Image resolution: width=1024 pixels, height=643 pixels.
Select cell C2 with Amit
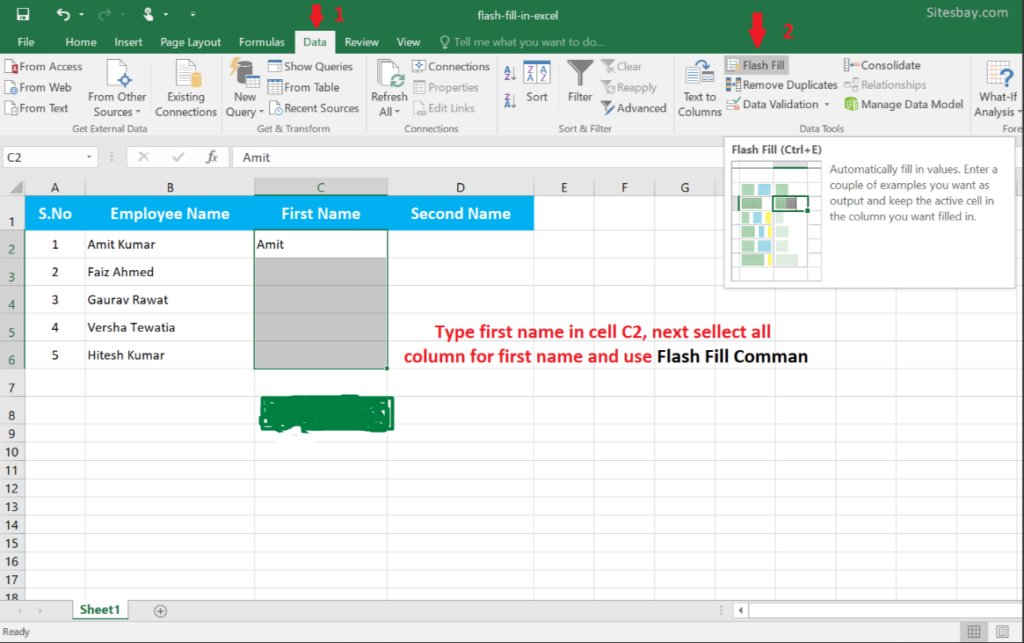pyautogui.click(x=321, y=244)
